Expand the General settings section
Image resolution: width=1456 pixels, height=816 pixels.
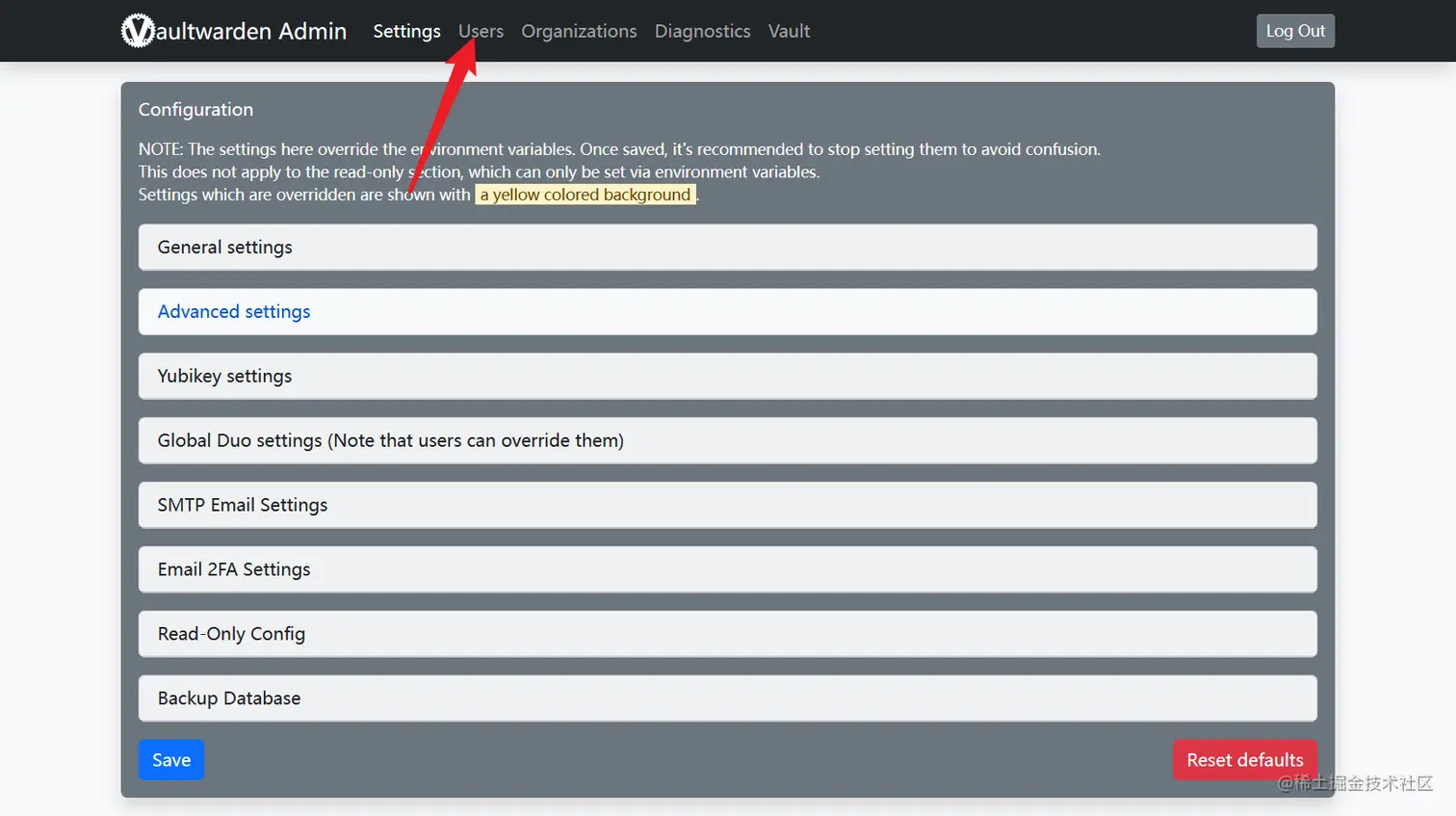tap(728, 248)
